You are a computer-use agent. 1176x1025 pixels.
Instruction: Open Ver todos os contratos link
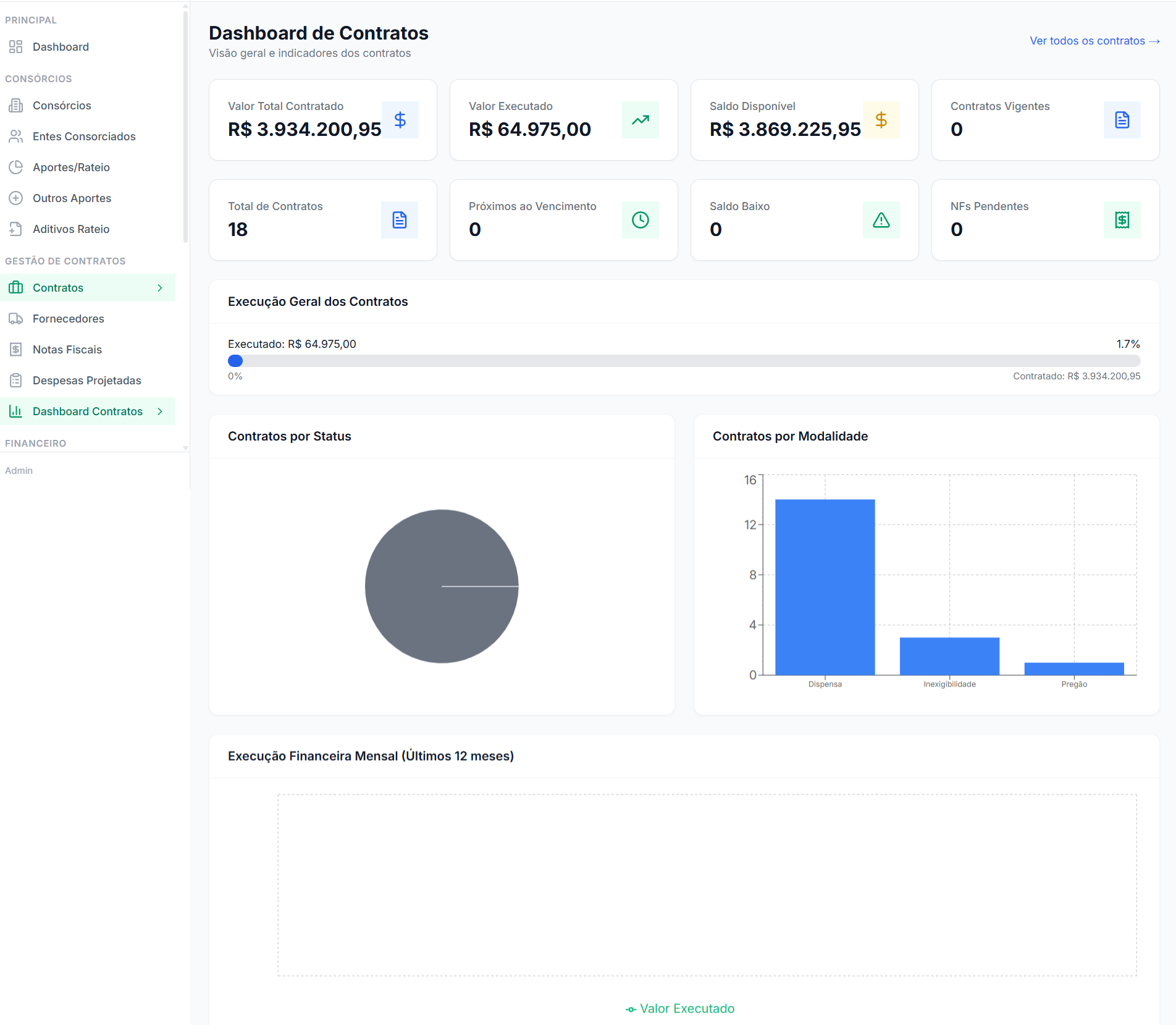[x=1094, y=41]
